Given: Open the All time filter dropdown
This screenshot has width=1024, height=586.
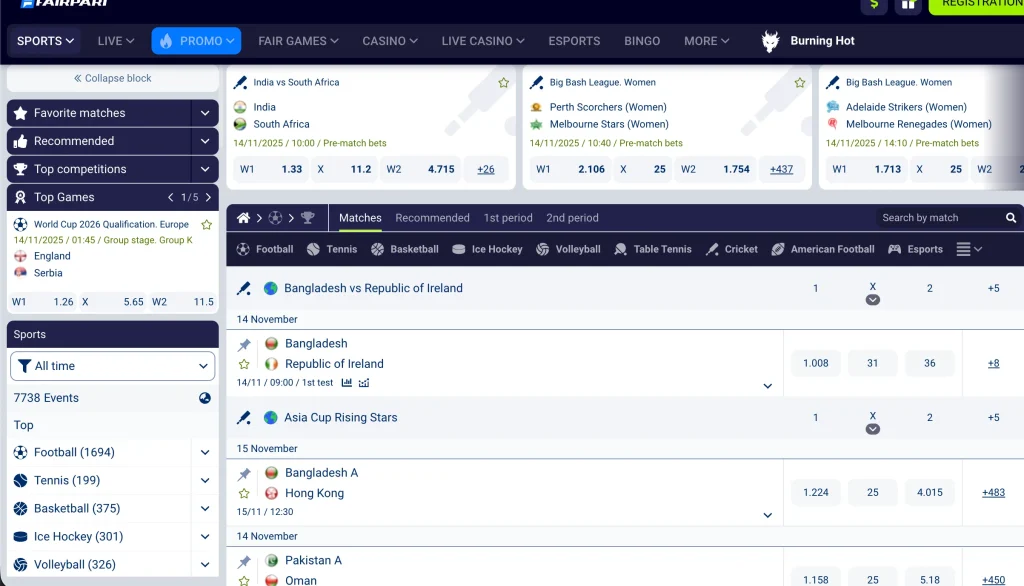Looking at the screenshot, I should tap(112, 366).
